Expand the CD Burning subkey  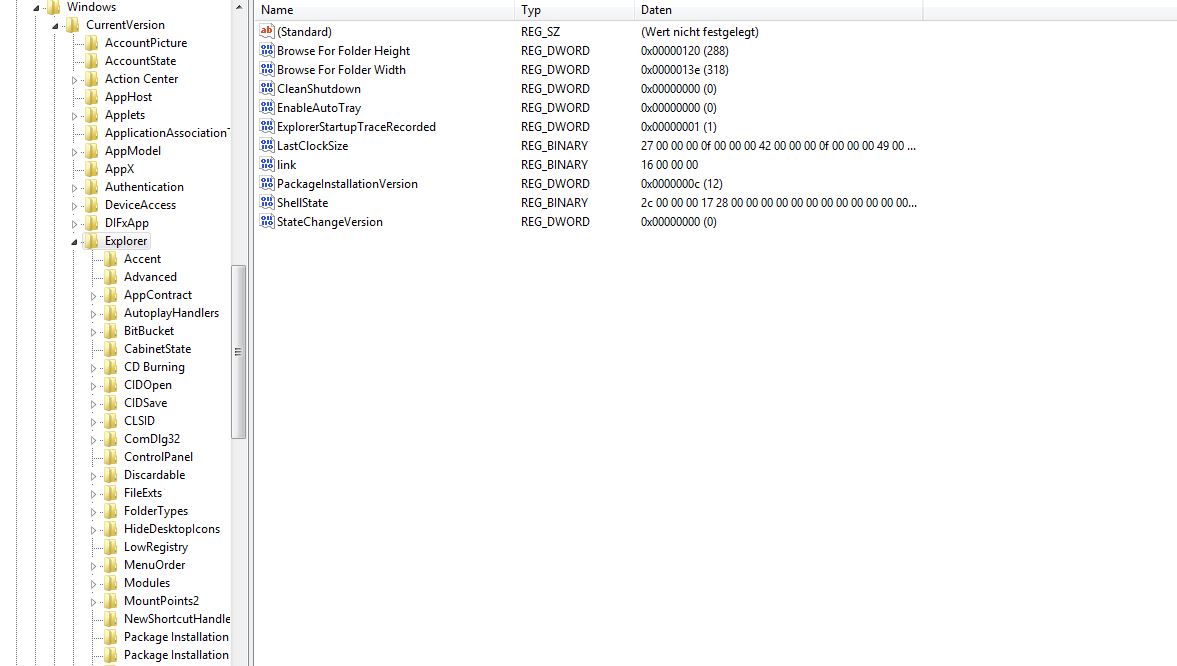(93, 368)
